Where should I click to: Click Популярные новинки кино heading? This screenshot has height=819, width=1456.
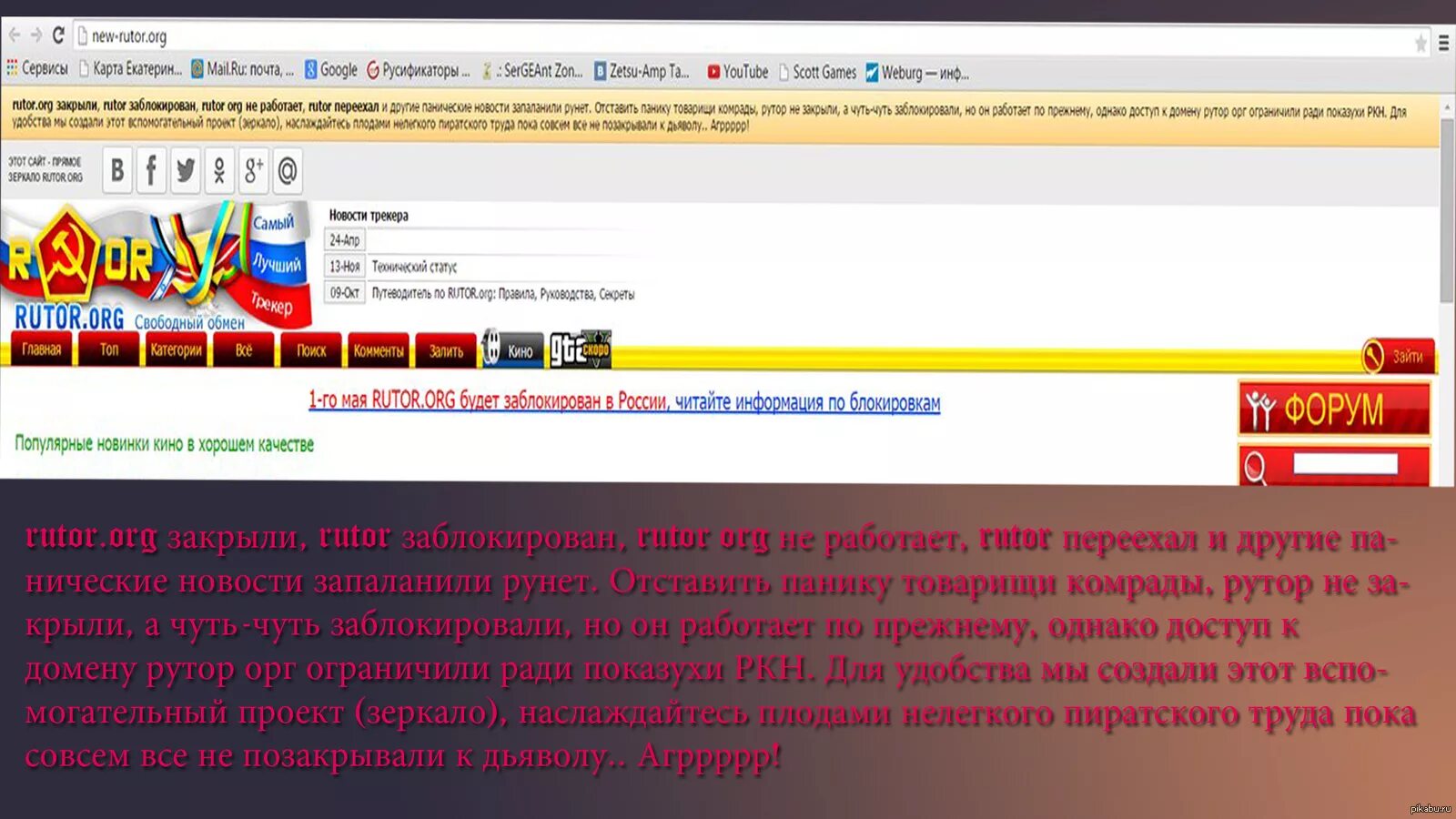165,444
